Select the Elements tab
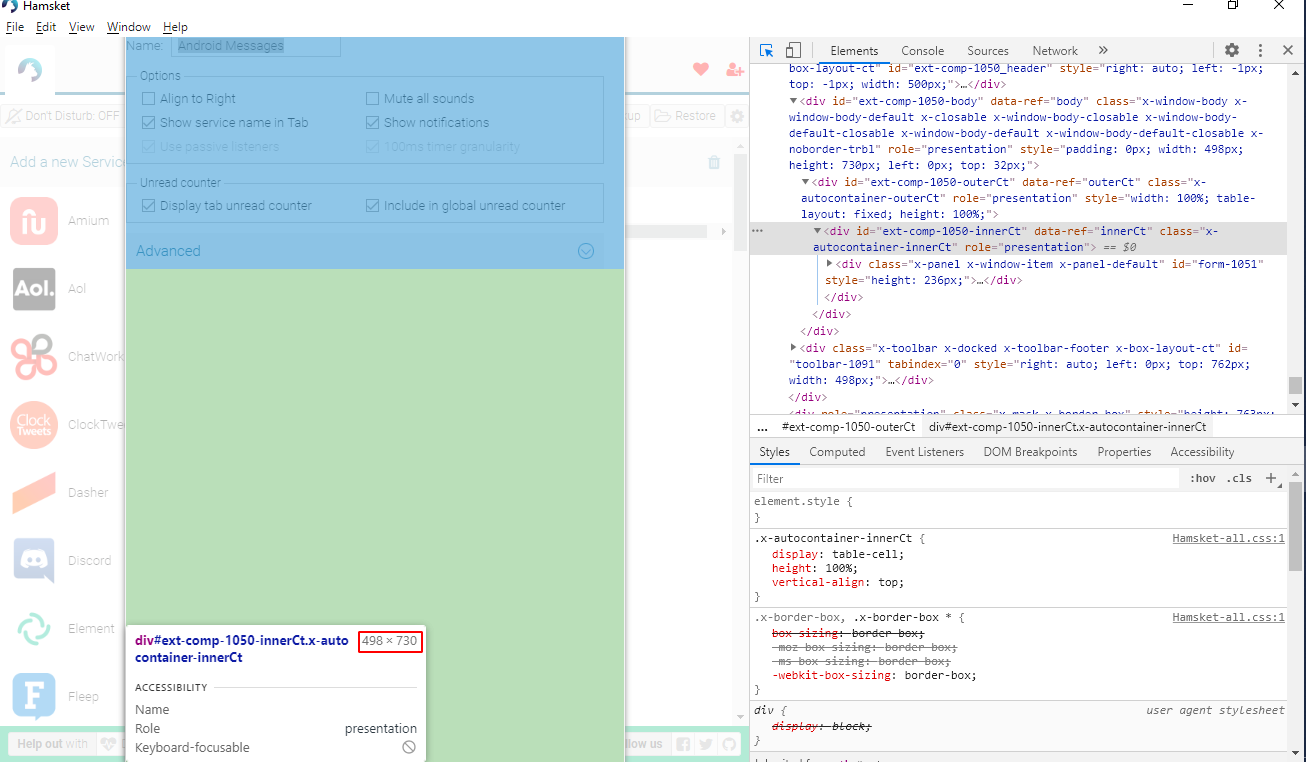The image size is (1306, 762). (854, 51)
